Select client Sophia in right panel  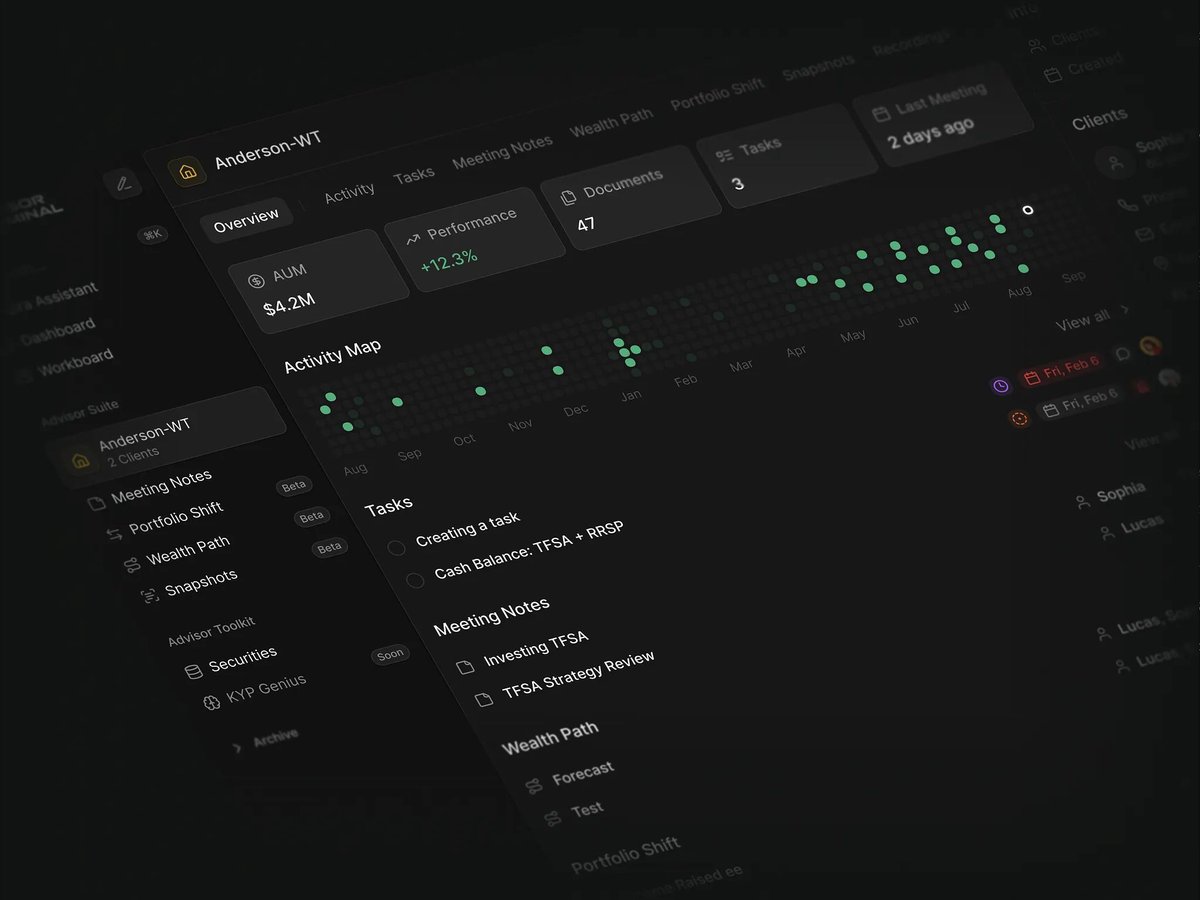1120,493
